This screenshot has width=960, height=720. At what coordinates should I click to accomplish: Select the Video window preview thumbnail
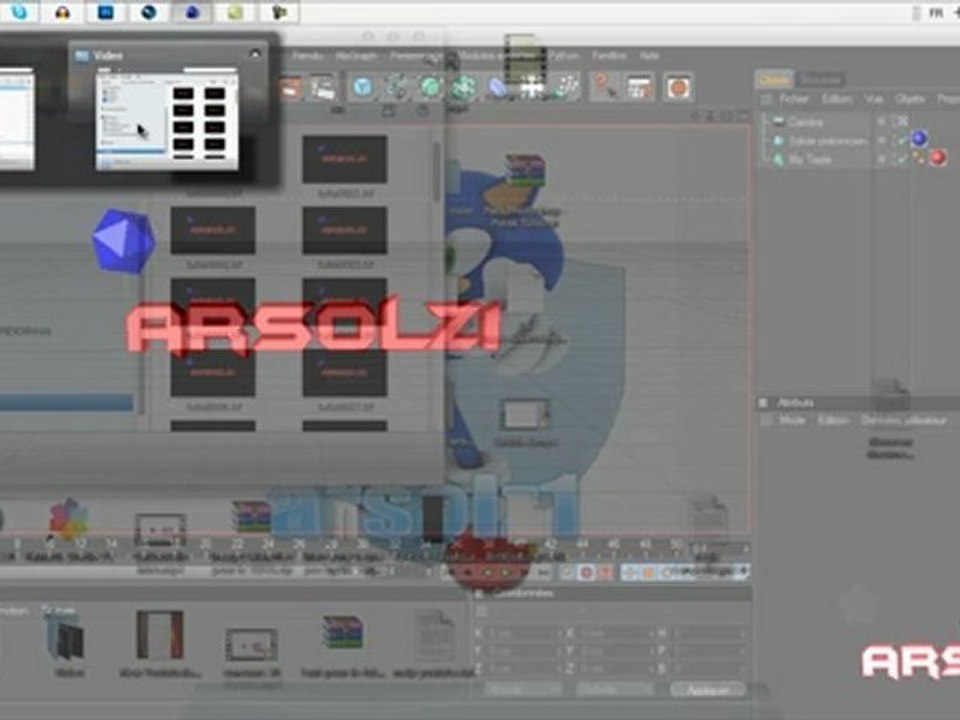tap(167, 119)
